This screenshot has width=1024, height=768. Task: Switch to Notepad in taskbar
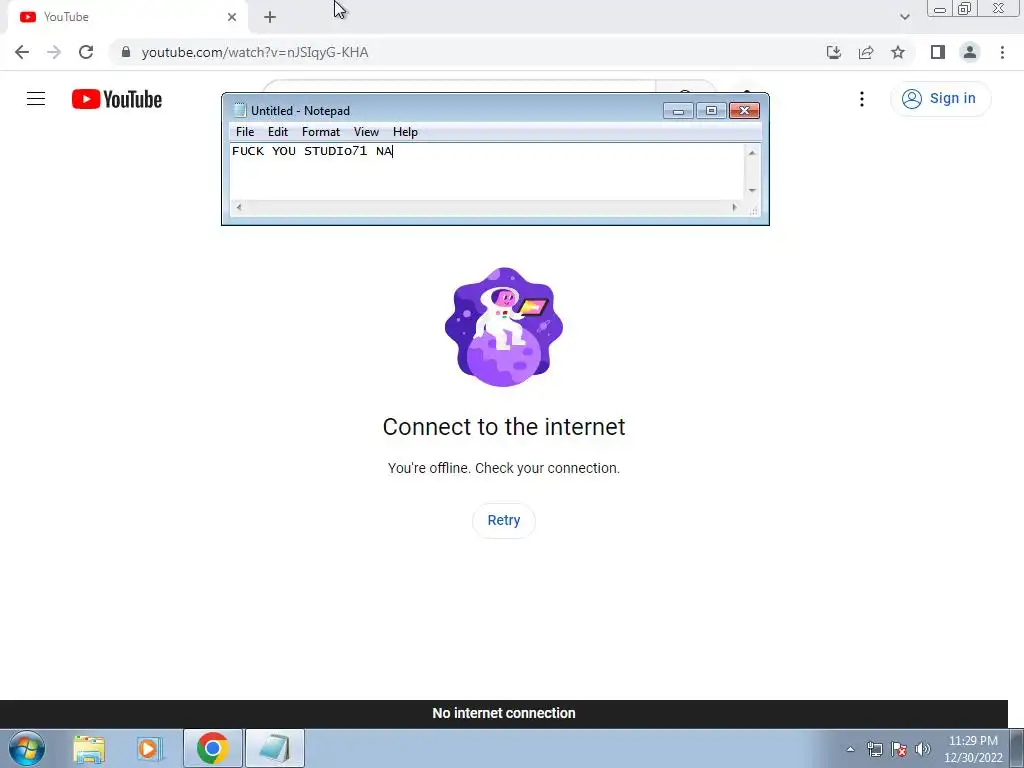coord(275,748)
